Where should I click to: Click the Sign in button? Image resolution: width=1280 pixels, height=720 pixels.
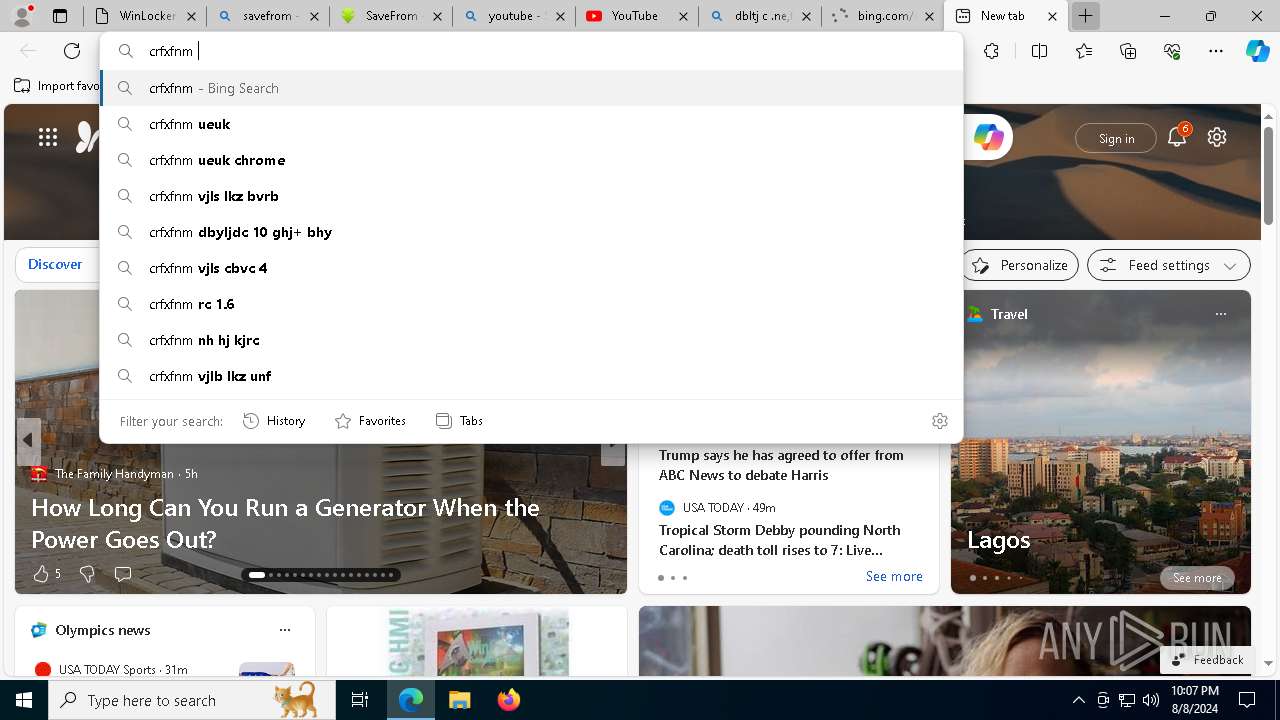[1116, 138]
